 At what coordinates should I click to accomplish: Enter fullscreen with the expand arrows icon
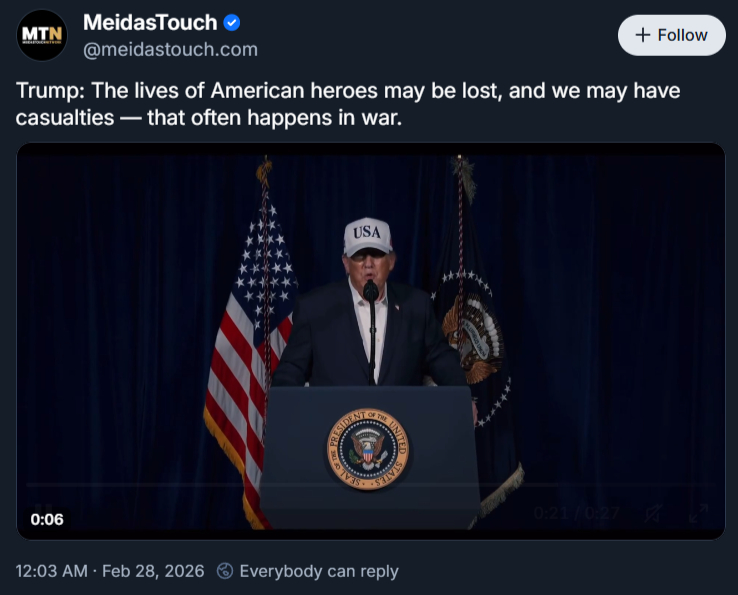click(698, 514)
